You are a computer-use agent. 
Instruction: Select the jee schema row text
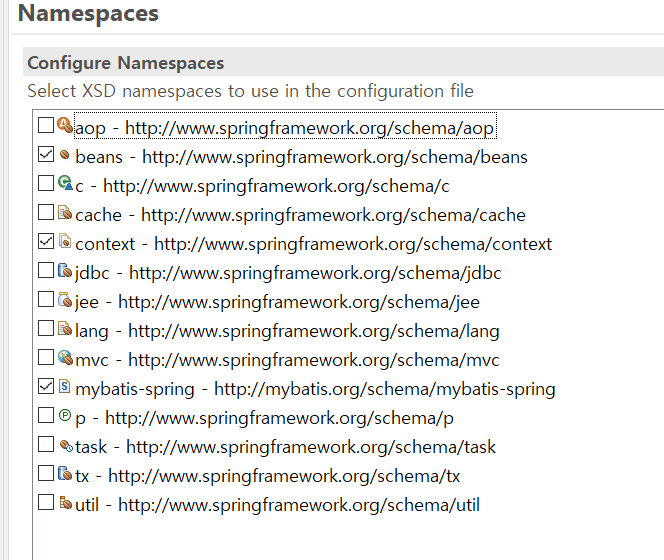pyautogui.click(x=277, y=302)
